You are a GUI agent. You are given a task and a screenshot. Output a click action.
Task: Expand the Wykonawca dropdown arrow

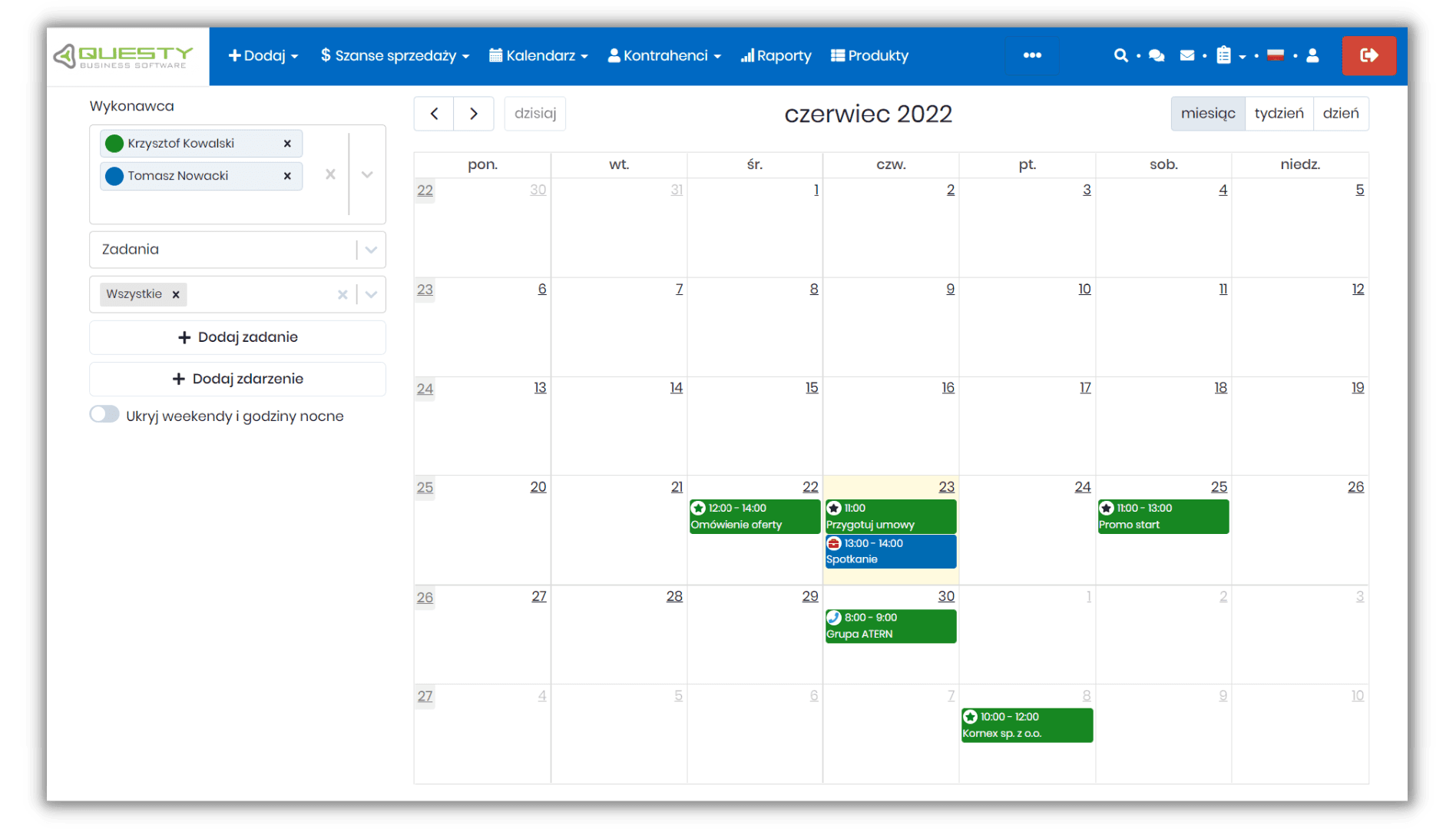tap(367, 174)
